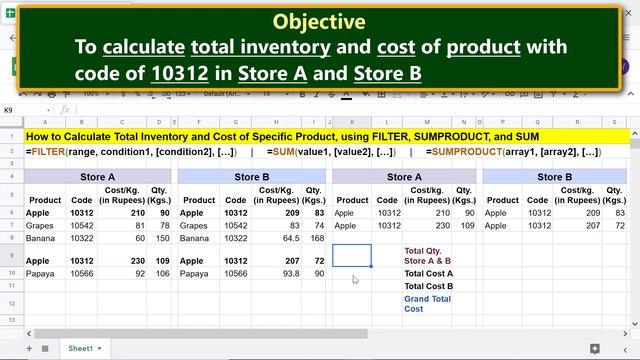This screenshot has height=360, width=640.
Task: Toggle bold formatting in toolbar
Action: 302,94
